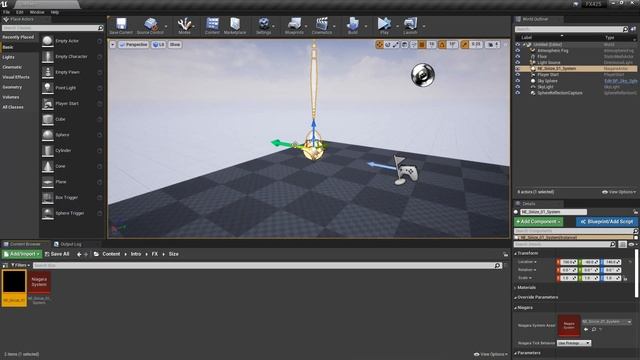Image resolution: width=640 pixels, height=360 pixels.
Task: Select the Sphere Trigger actor icon
Action: [48, 213]
